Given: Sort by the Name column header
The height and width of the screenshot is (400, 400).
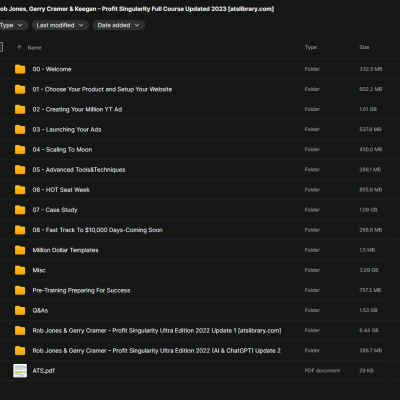Looking at the screenshot, I should 35,48.
